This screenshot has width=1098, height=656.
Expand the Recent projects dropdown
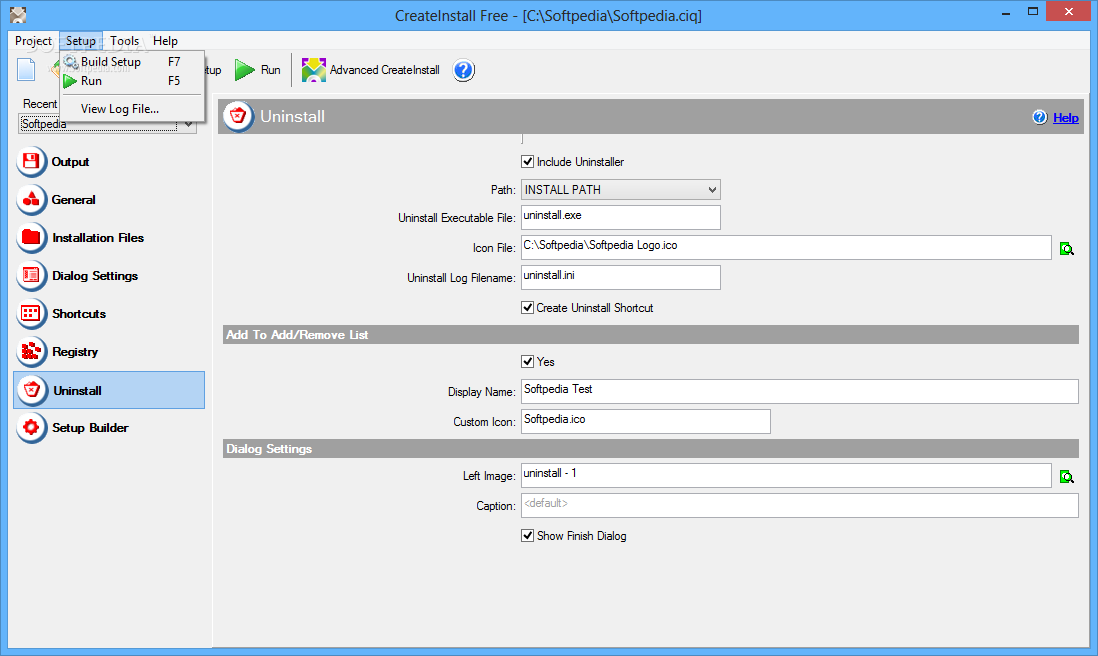pyautogui.click(x=188, y=125)
